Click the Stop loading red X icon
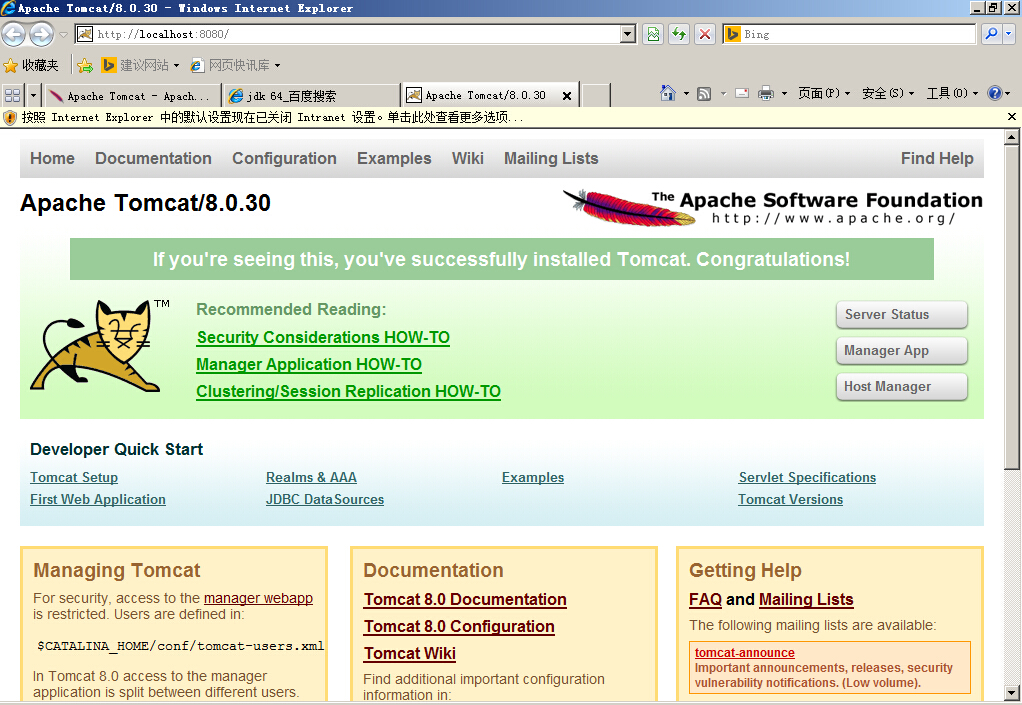The height and width of the screenshot is (705, 1022). 705,34
